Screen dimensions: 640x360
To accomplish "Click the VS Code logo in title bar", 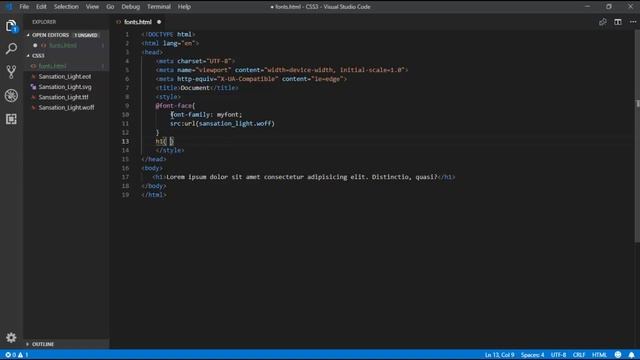I will tap(9, 7).
